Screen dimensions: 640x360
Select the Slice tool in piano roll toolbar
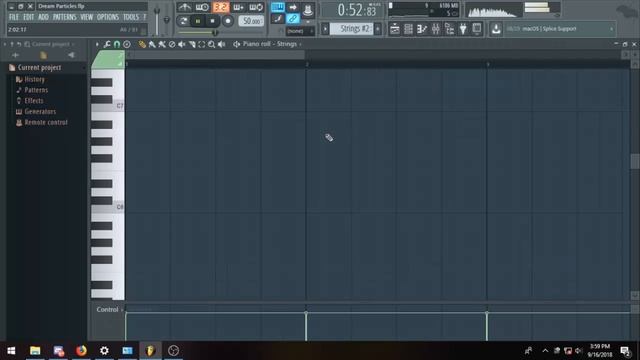click(x=192, y=44)
